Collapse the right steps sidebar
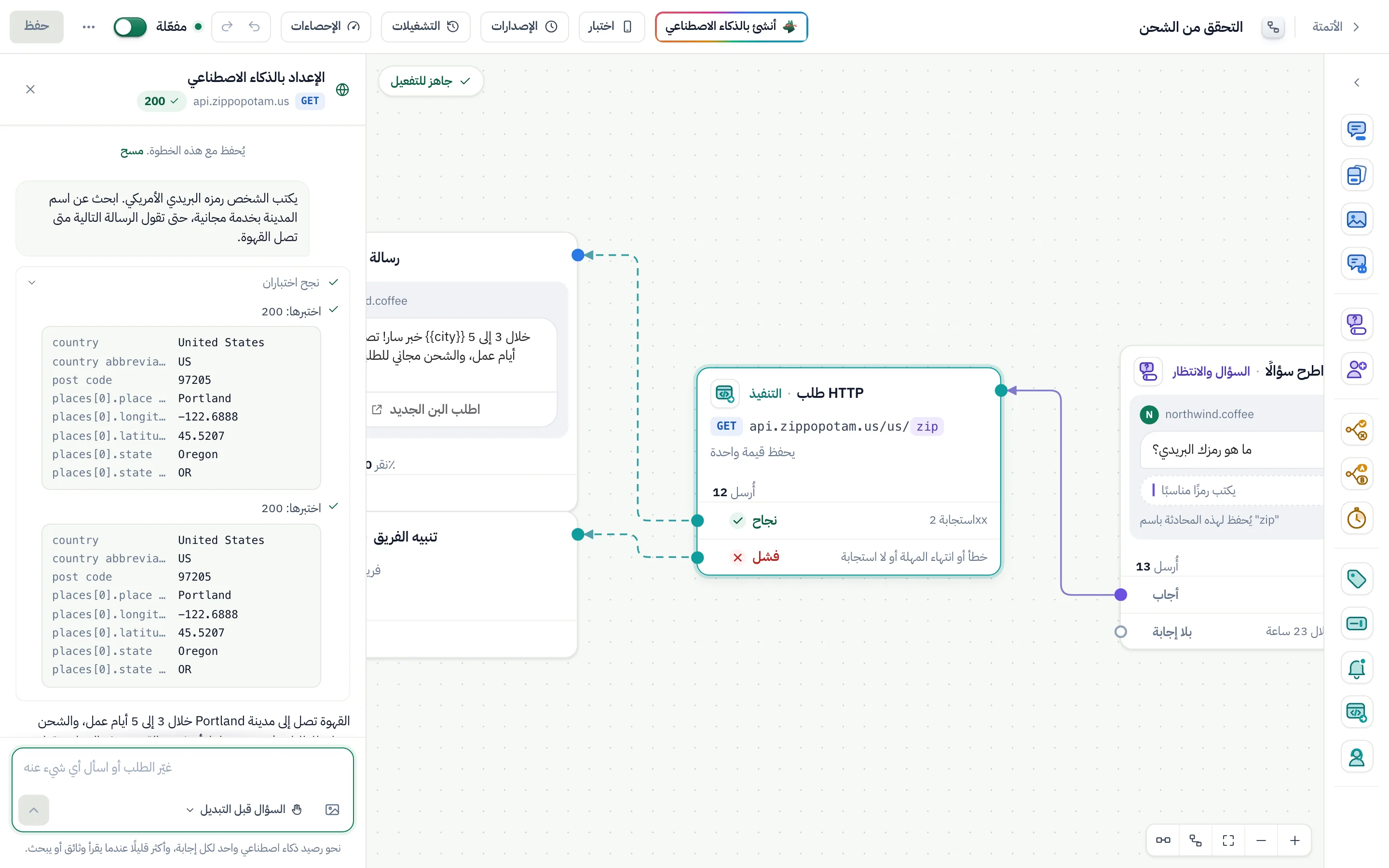Image resolution: width=1389 pixels, height=868 pixels. [x=1356, y=82]
